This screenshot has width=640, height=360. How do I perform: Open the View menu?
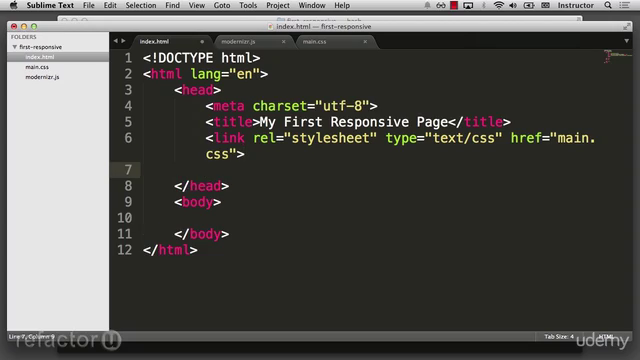click(197, 5)
